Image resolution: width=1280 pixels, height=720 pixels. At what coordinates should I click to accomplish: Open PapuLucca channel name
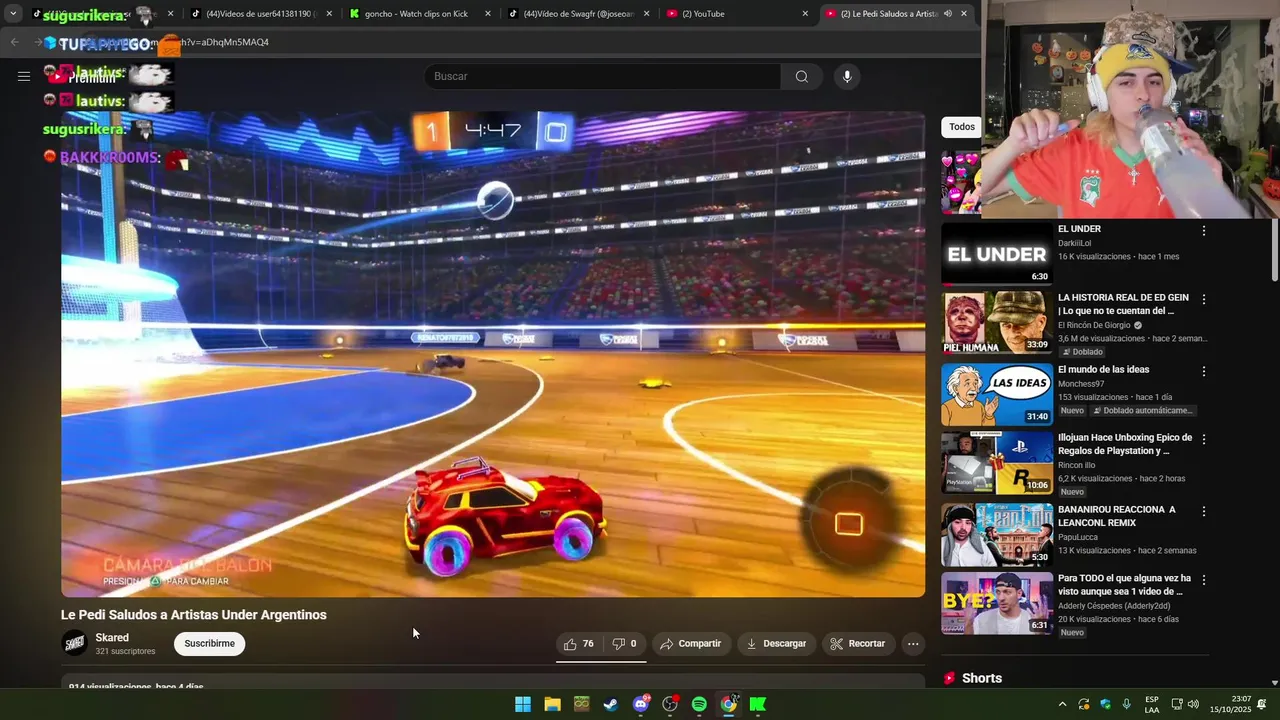[1076, 537]
